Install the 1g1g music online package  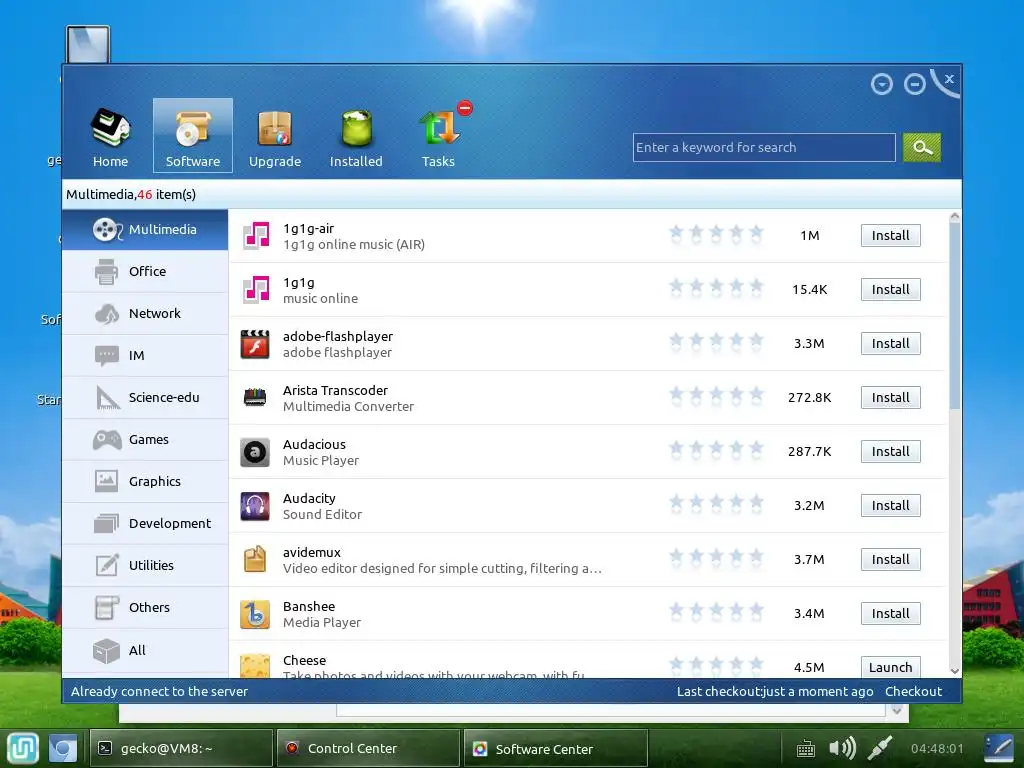point(890,289)
